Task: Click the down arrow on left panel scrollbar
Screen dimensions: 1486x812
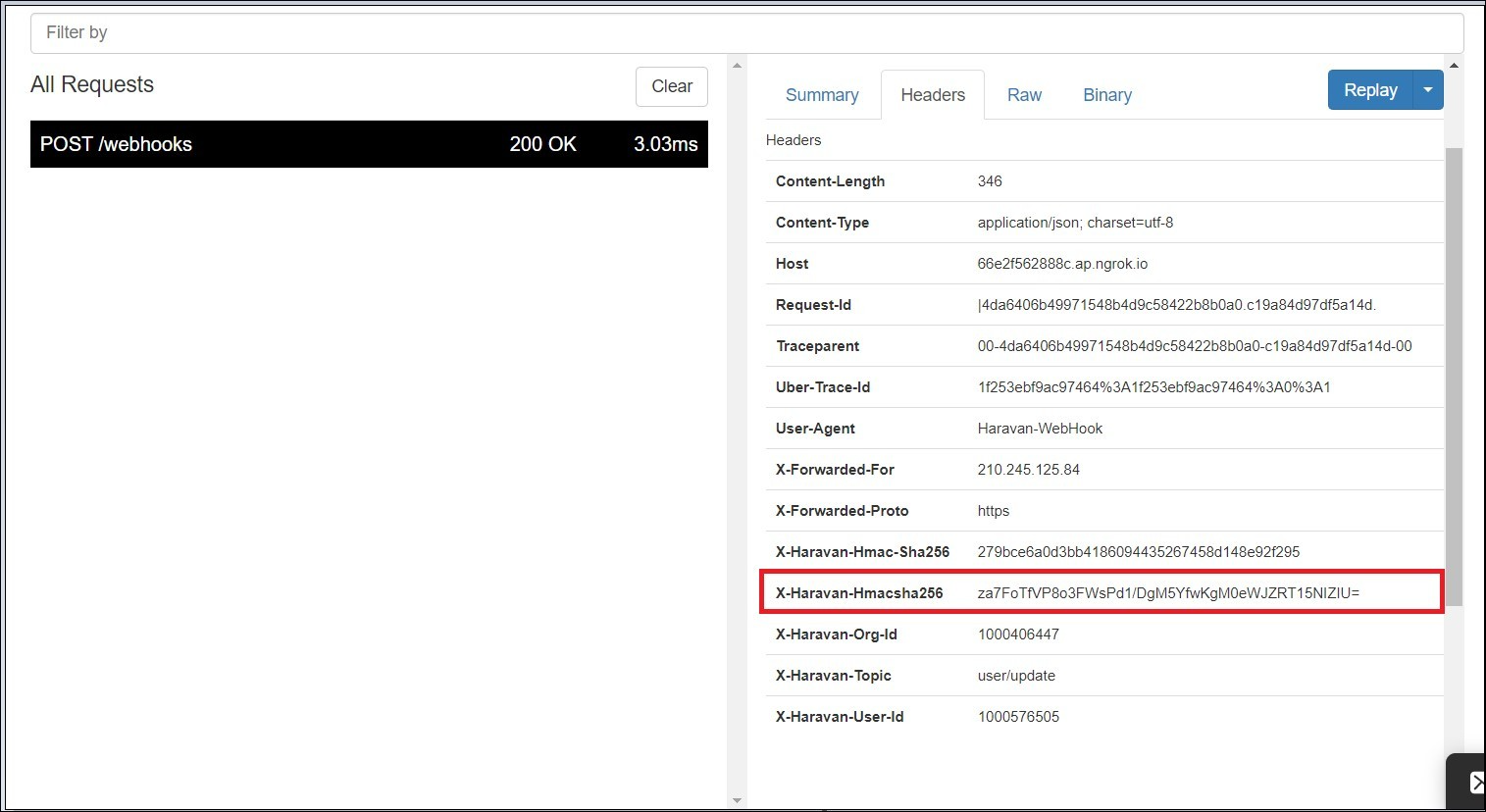Action: 737,799
